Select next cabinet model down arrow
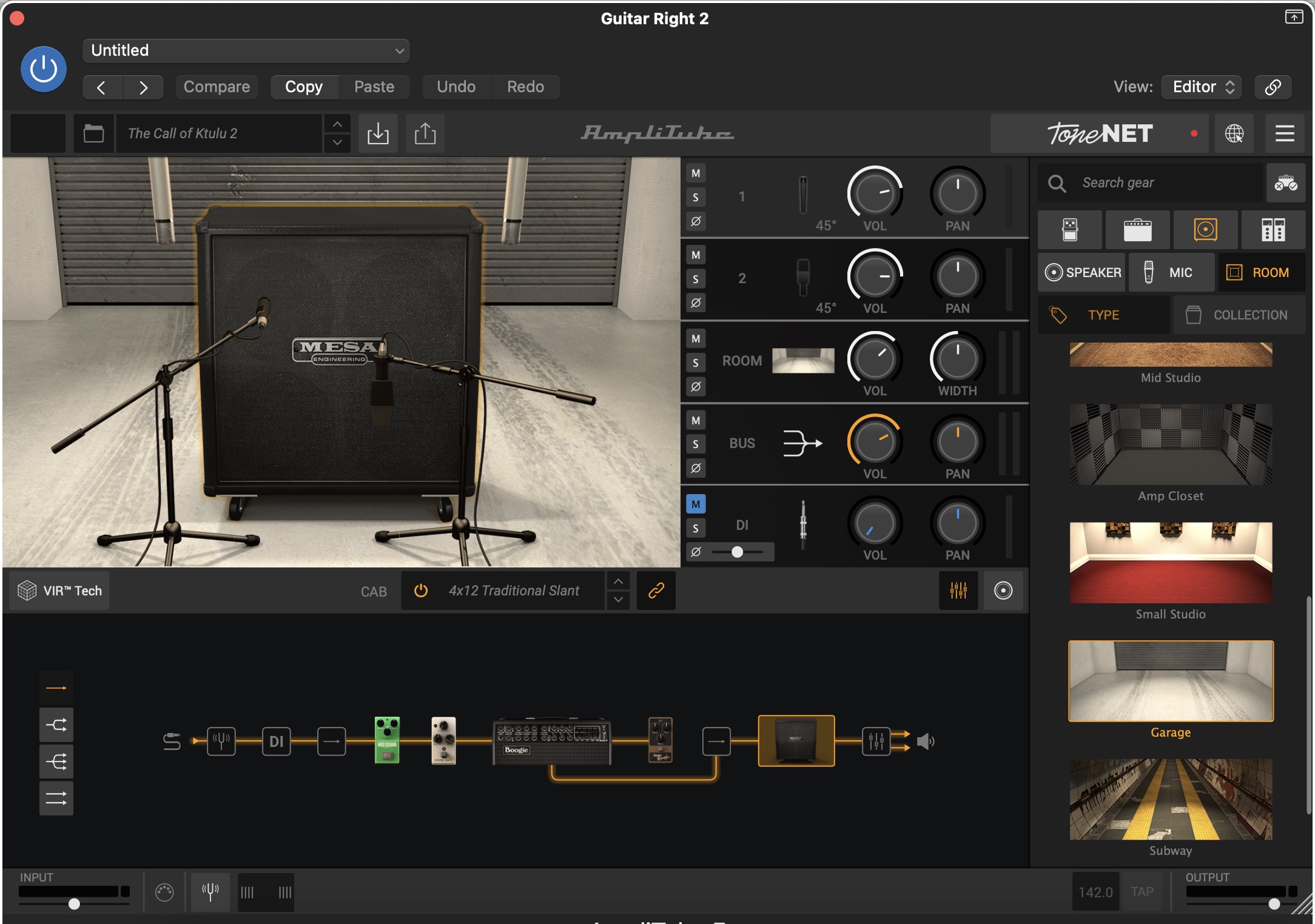This screenshot has height=924, width=1315. (x=618, y=600)
